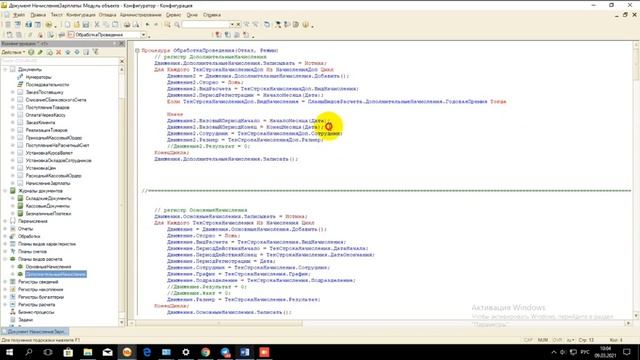Select Отчеты in the configuration tree
Viewport: 640px width, 360px height.
tap(25, 229)
